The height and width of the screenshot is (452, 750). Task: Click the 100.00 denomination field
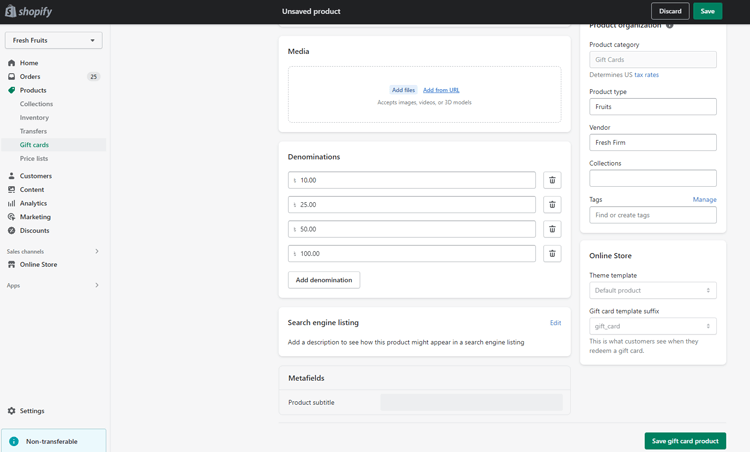[x=412, y=254]
